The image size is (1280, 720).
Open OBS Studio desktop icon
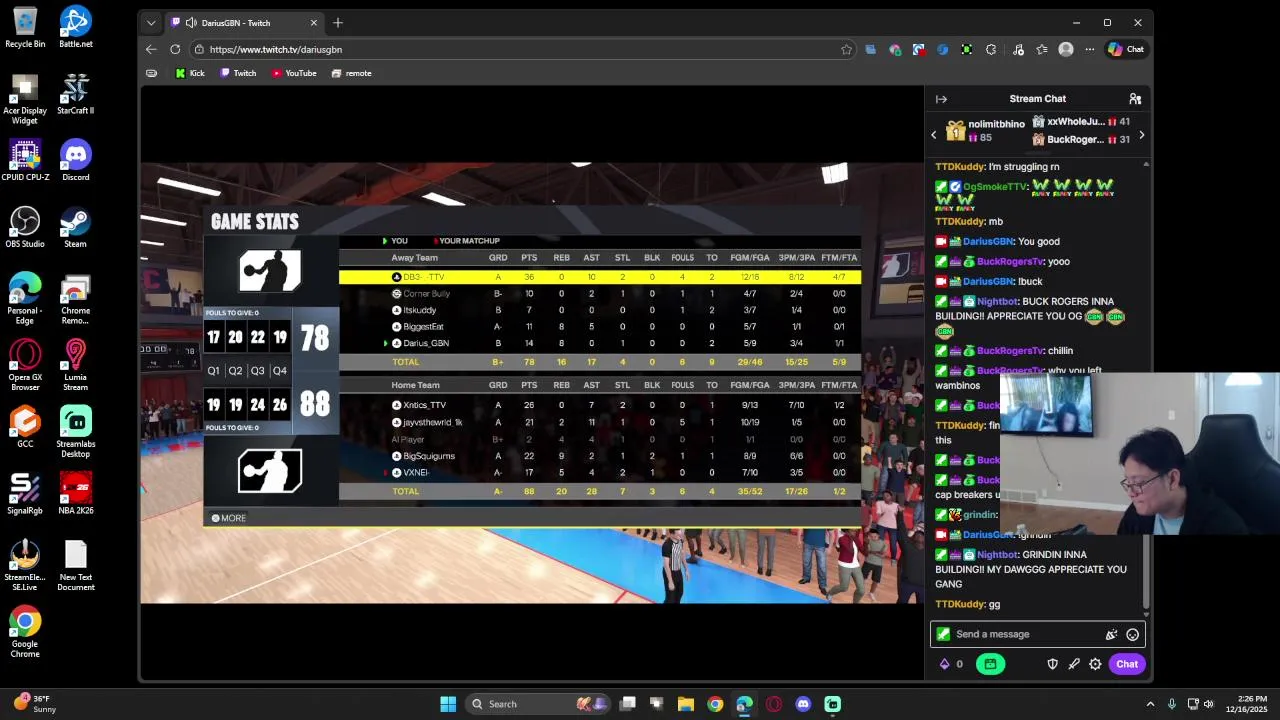point(25,227)
